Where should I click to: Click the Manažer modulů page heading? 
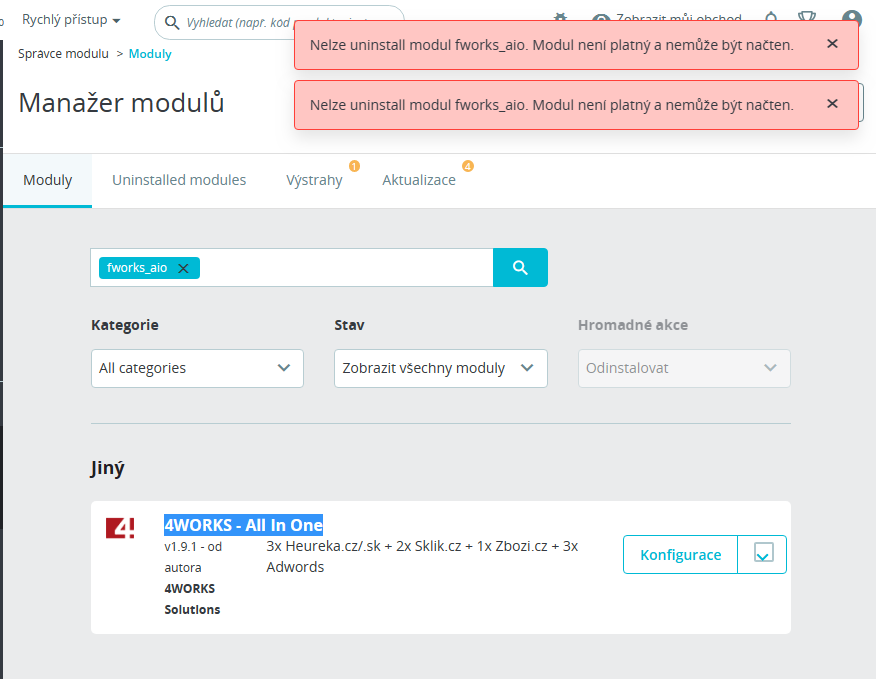coord(121,103)
